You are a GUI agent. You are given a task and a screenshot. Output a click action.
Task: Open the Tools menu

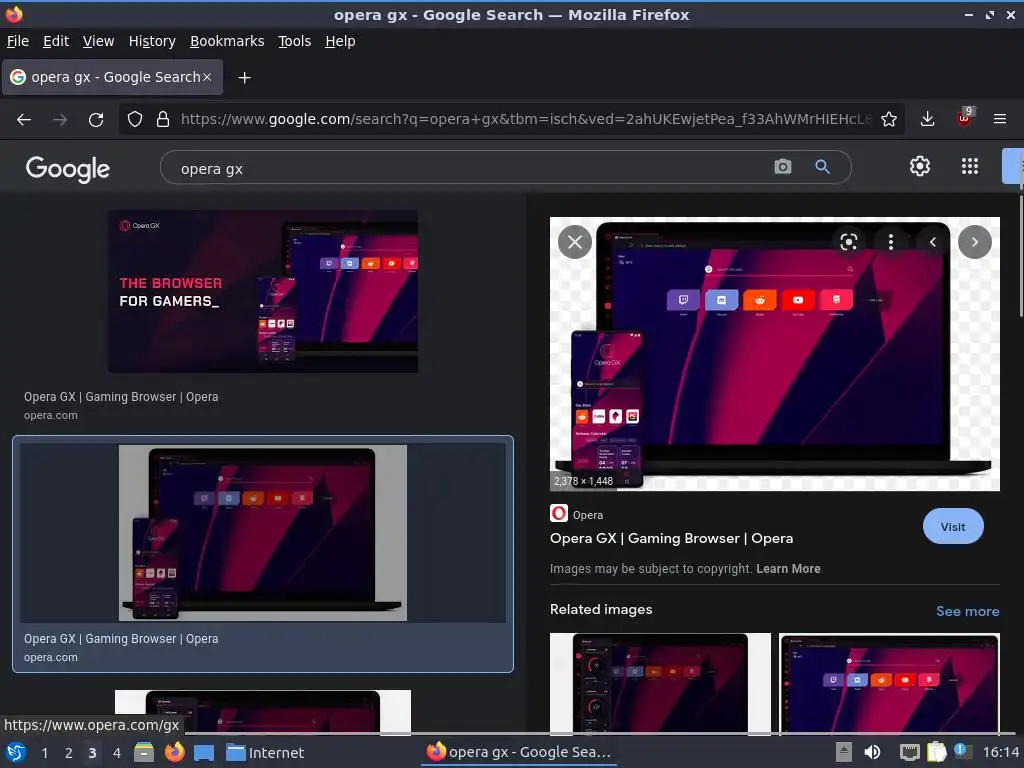tap(294, 41)
